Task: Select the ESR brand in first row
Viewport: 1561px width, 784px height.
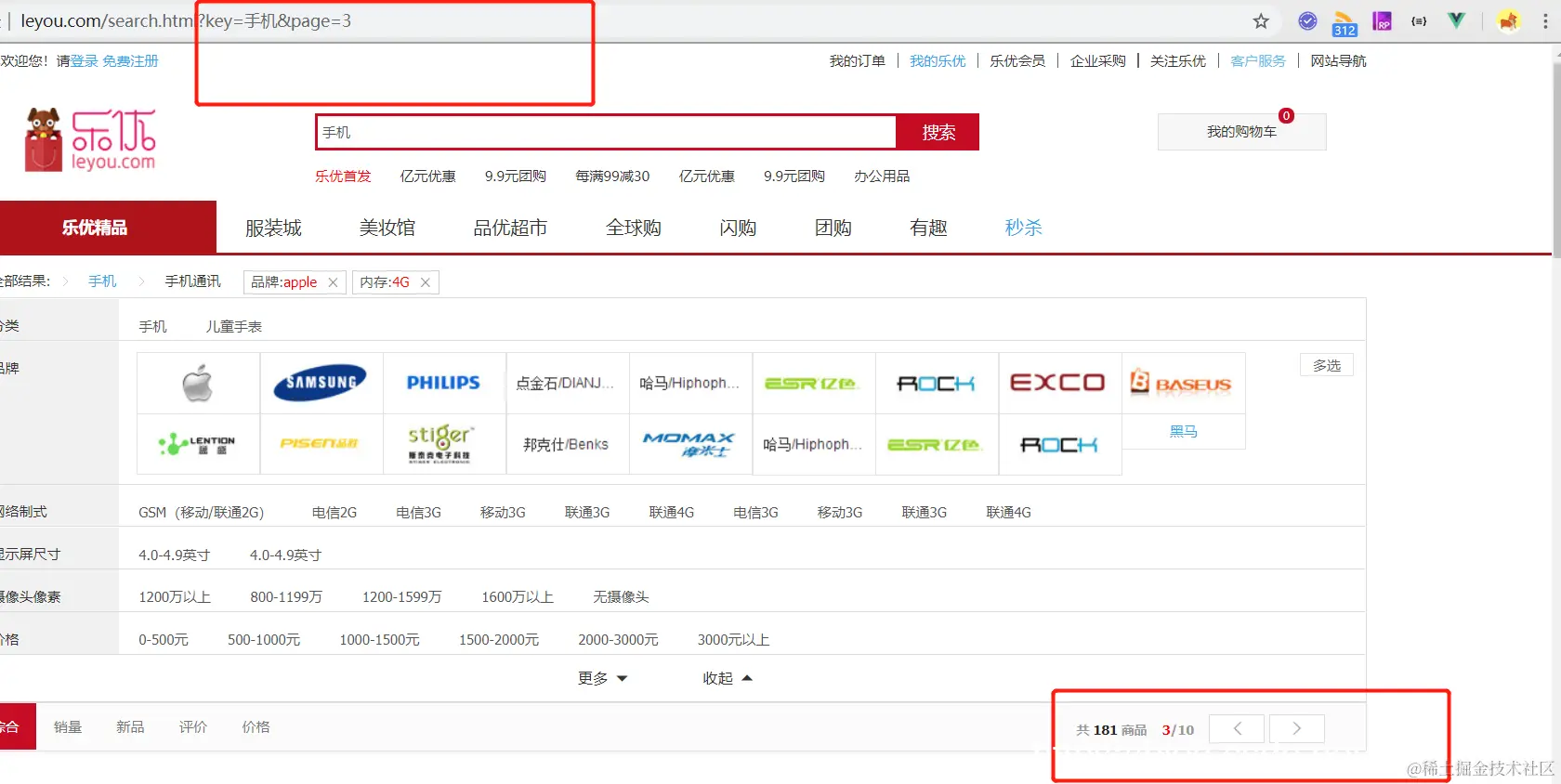Action: point(813,383)
